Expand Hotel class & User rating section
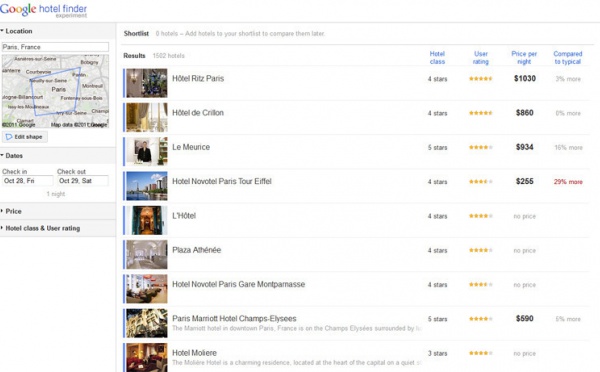 tap(41, 228)
